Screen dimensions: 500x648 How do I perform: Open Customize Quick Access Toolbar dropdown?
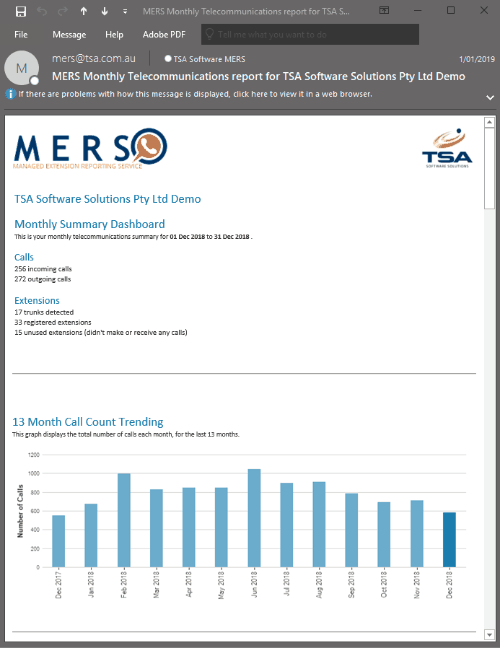(125, 12)
